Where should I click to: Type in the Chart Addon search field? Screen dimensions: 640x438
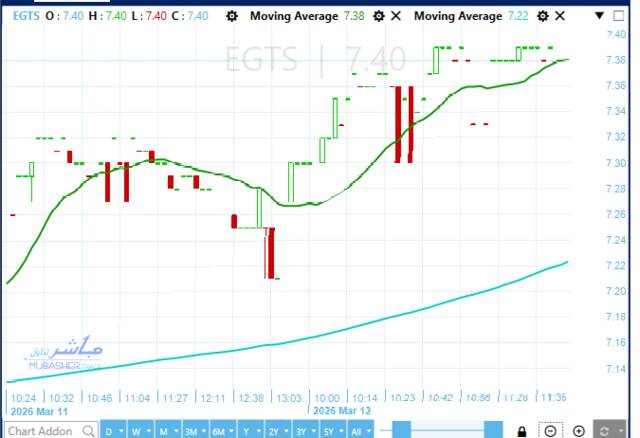click(40, 431)
